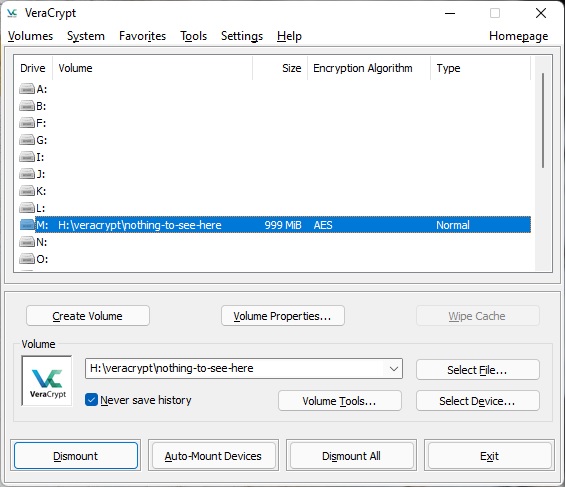
Task: Open Volume Properties dialog
Action: click(282, 316)
